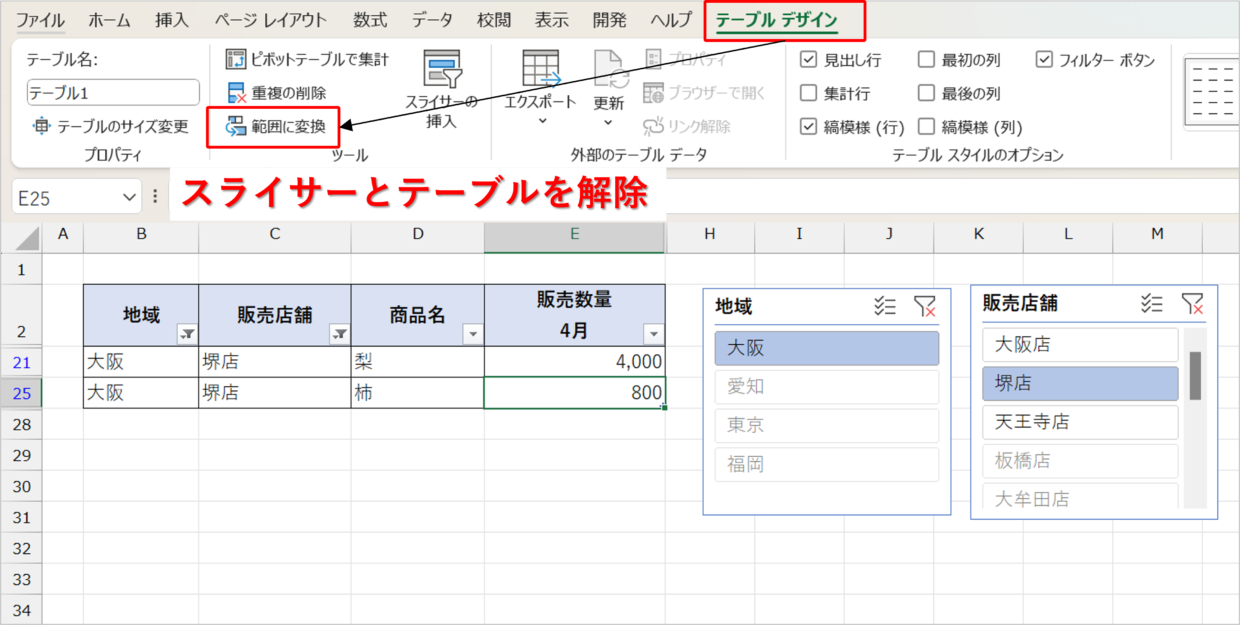This screenshot has height=625, width=1240.
Task: Clear the filter on the 販売店舗 slicer
Action: [x=1192, y=304]
